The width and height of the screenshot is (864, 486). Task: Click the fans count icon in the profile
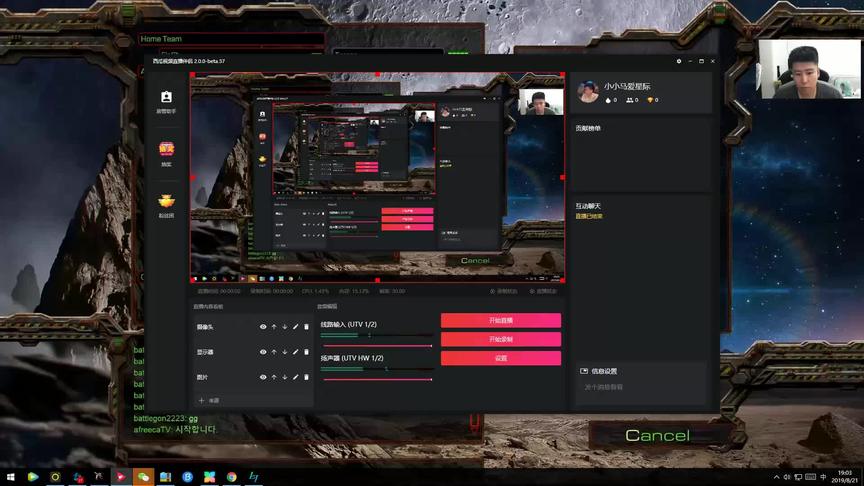click(629, 100)
